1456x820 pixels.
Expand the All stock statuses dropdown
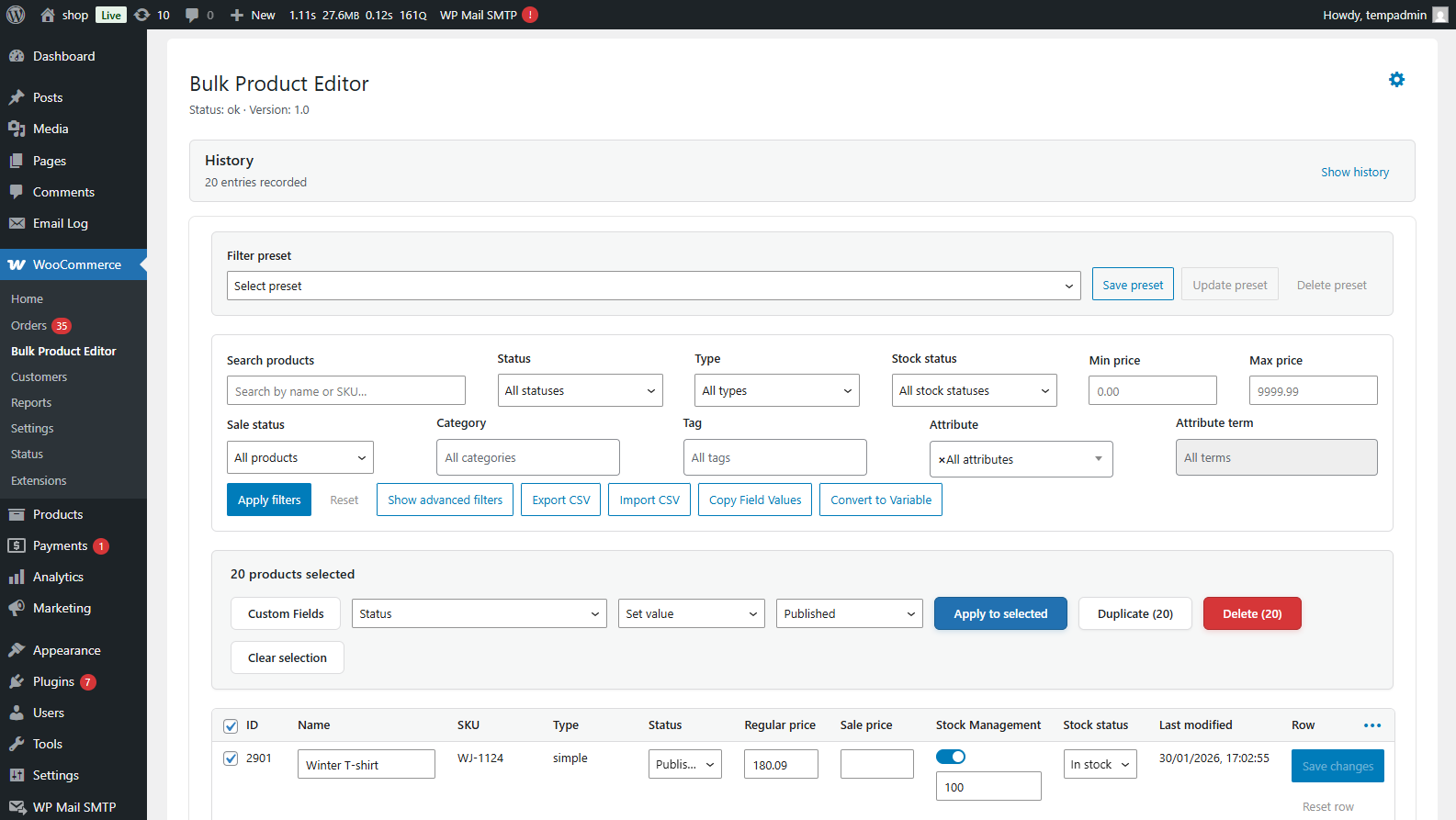[974, 391]
